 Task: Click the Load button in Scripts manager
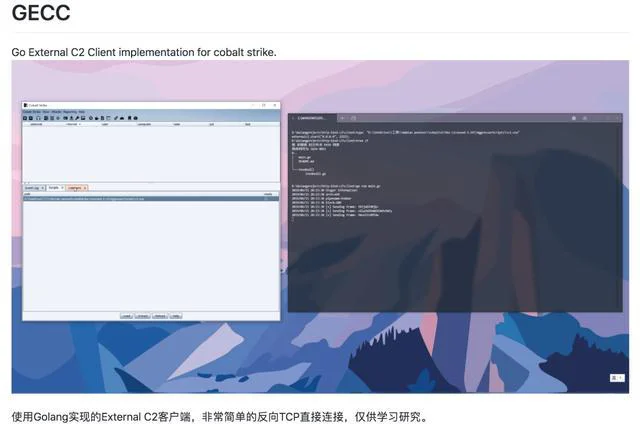[127, 316]
